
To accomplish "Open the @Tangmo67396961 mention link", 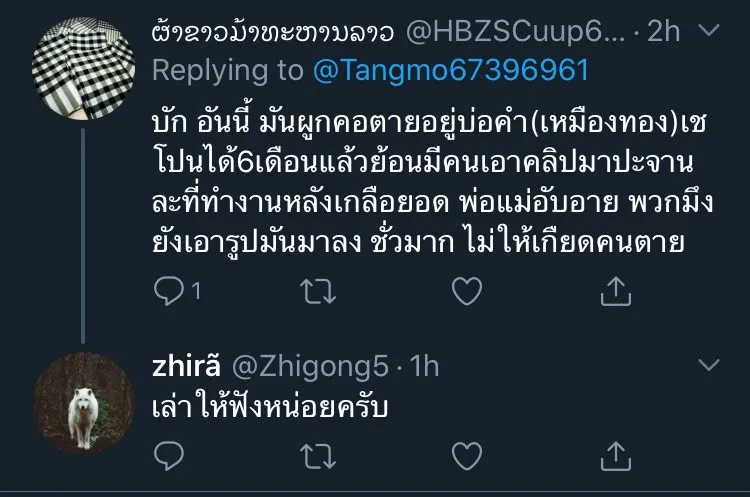I will click(x=451, y=70).
